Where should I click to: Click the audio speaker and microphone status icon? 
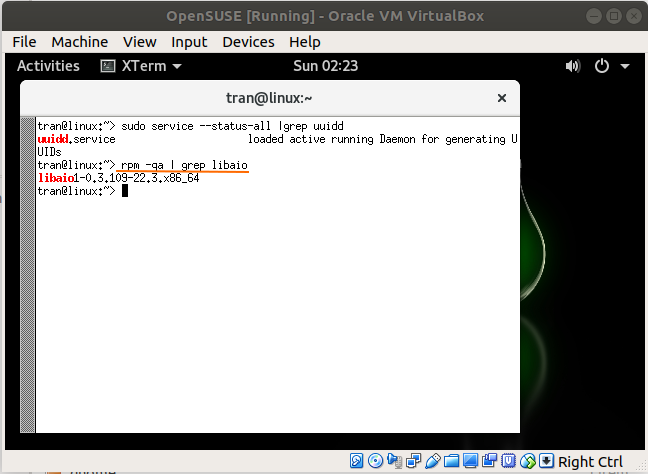point(395,460)
